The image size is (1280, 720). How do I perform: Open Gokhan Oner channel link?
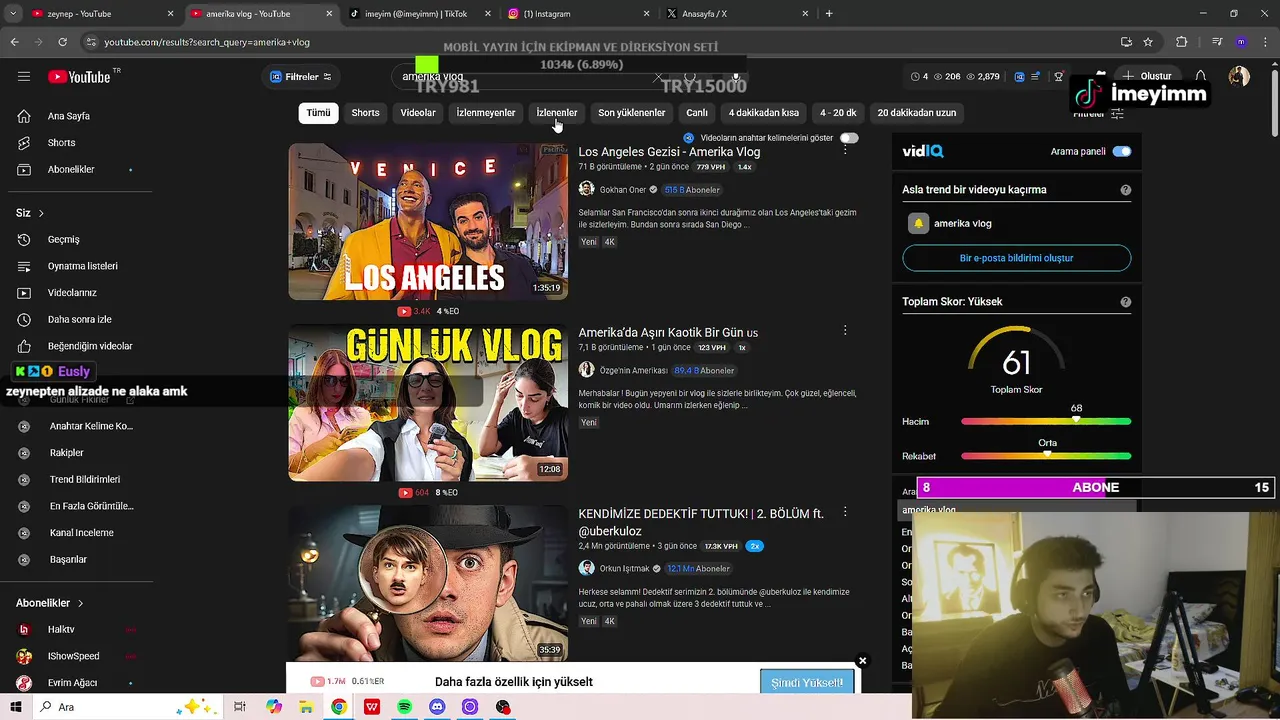(x=622, y=190)
